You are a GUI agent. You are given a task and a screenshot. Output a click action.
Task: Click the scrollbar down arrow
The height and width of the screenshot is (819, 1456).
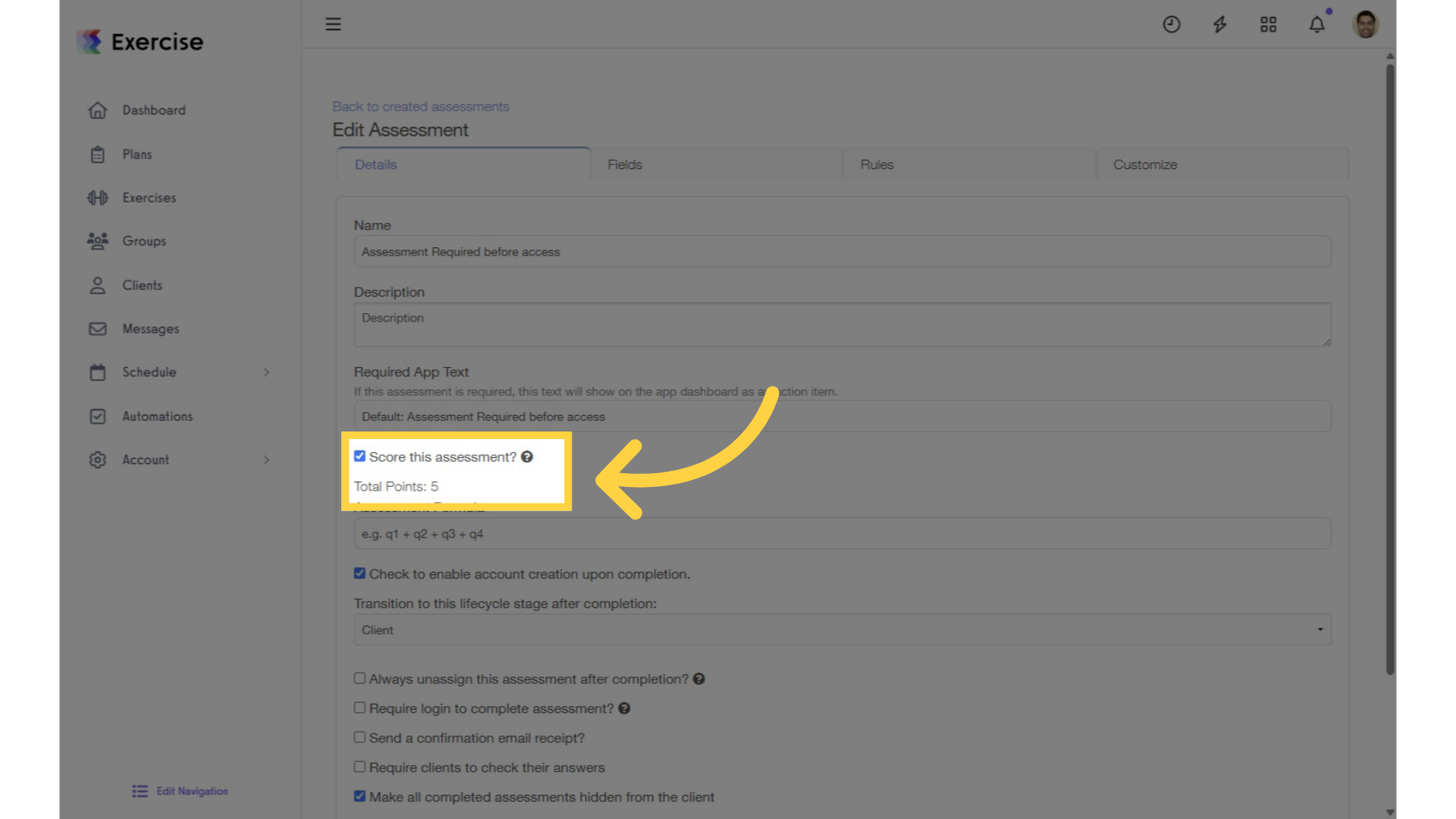point(1390,812)
